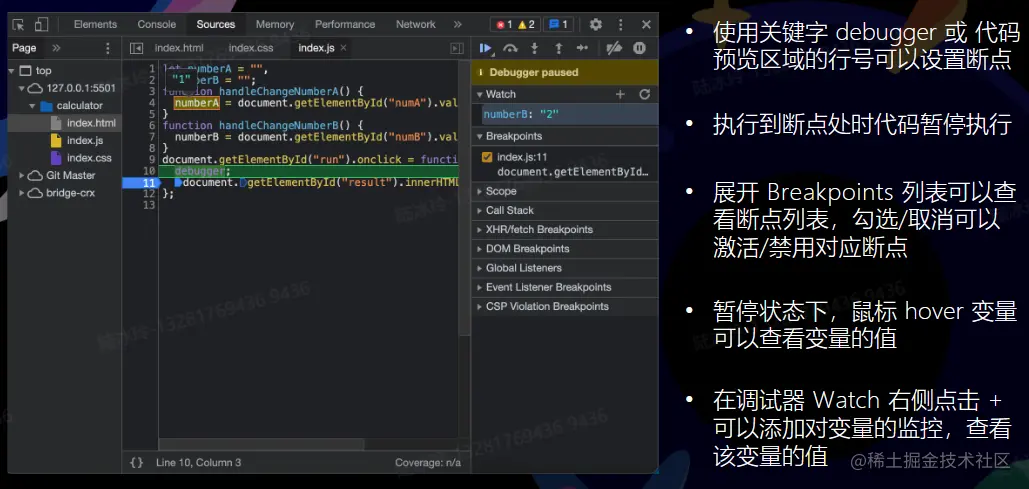Screen dimensions: 1029x489
Task: Open the Page pane more tabs chevron
Action: point(56,48)
